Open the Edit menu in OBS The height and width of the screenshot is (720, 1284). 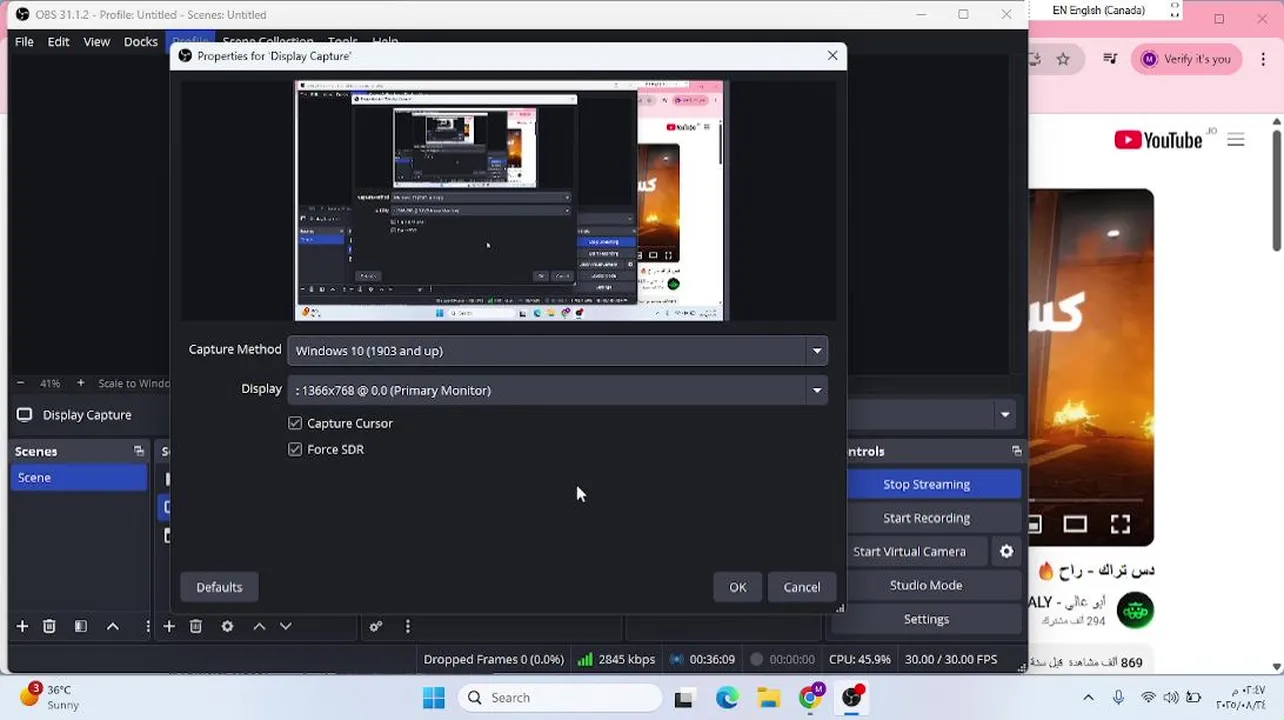tap(58, 41)
